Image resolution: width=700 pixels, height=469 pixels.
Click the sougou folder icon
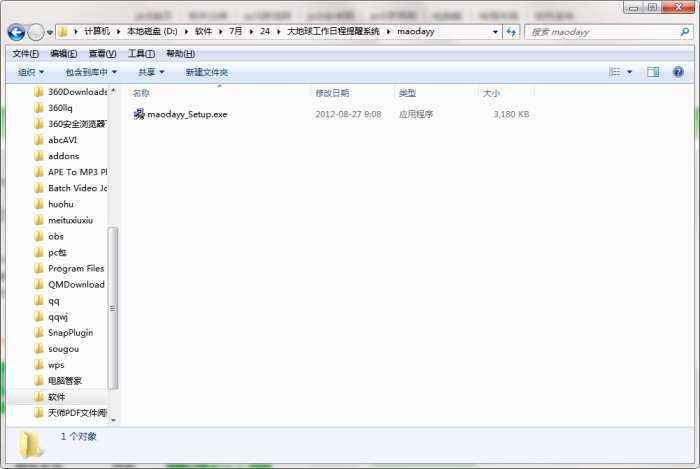pos(39,349)
